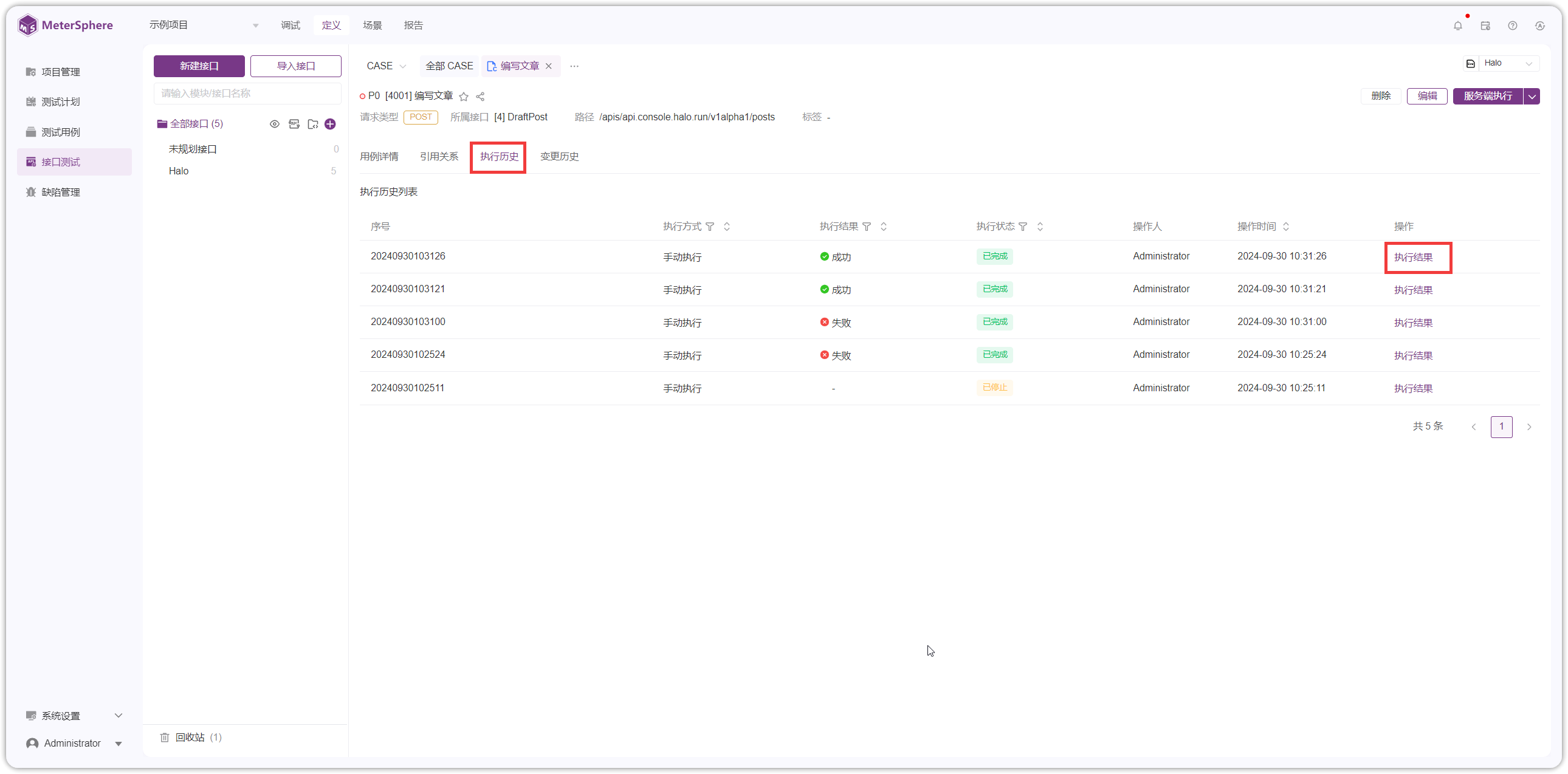Screen dimensions: 1568x774
Task: Sort the 执行结果 column
Action: (883, 227)
